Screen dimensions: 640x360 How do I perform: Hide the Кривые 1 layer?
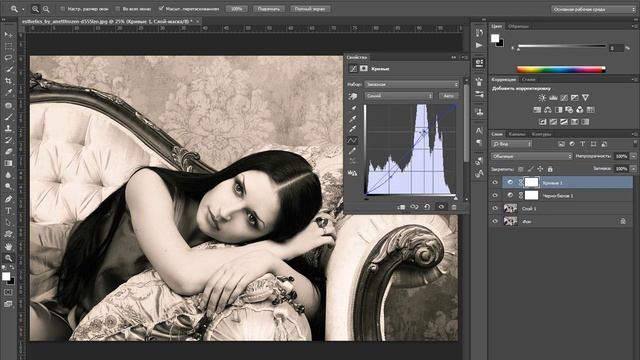click(x=495, y=182)
